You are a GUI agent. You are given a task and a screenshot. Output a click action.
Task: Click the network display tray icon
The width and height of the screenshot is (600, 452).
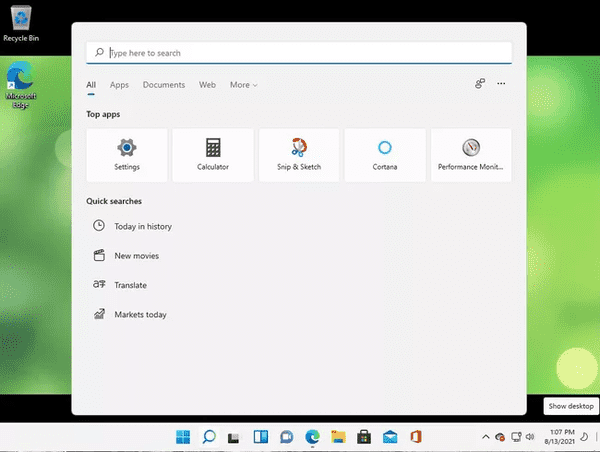tap(516, 437)
